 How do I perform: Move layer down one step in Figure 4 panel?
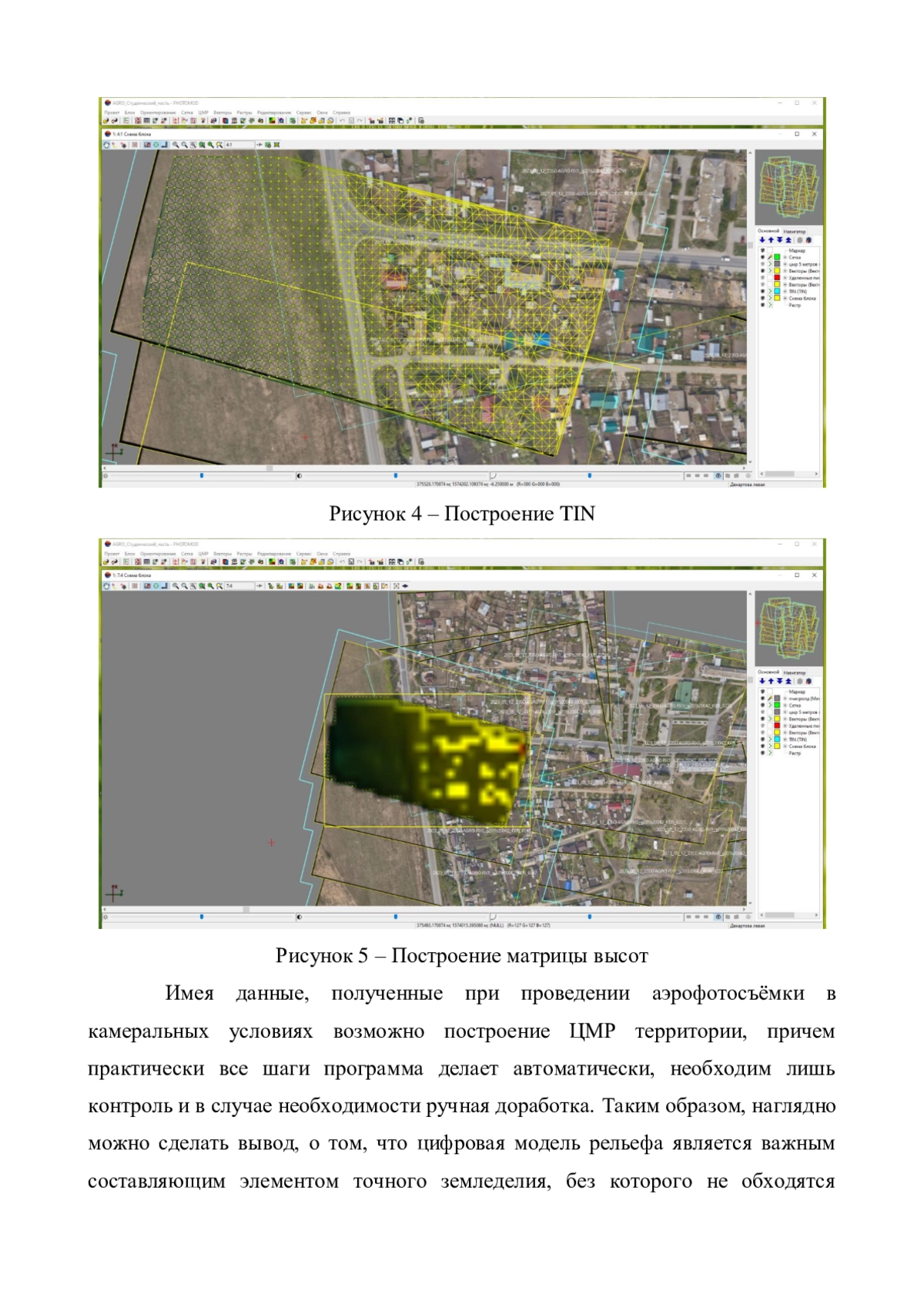762,240
